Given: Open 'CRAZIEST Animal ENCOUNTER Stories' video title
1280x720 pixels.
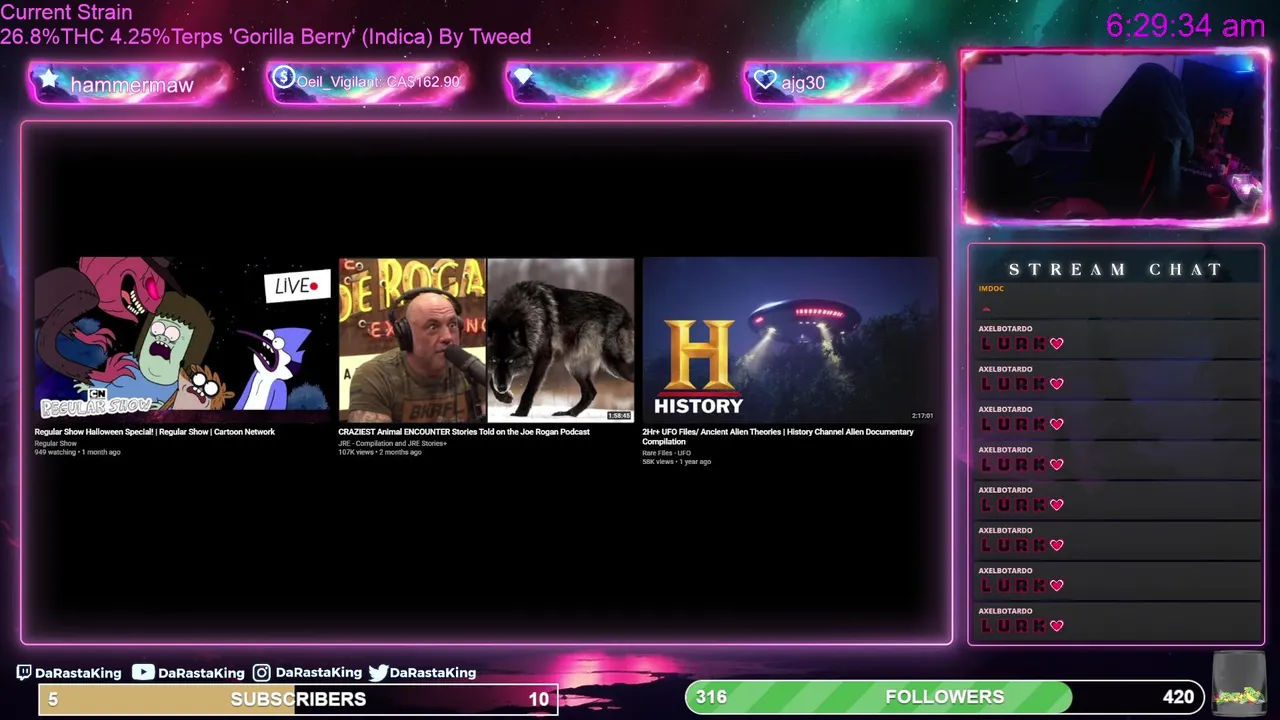Looking at the screenshot, I should pos(464,432).
